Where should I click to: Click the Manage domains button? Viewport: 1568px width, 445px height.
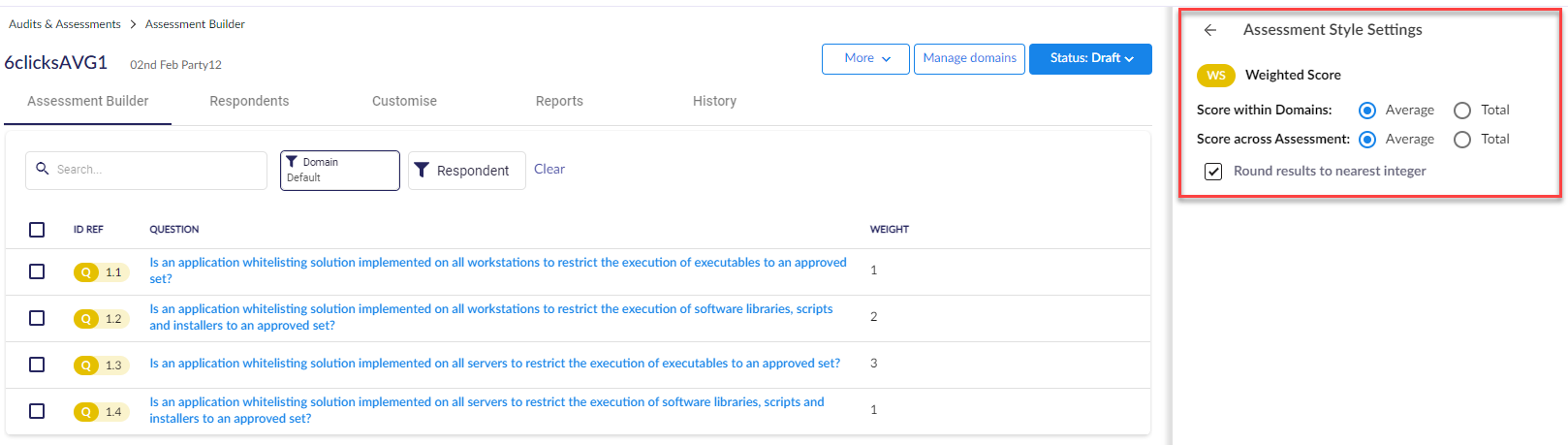(x=969, y=58)
